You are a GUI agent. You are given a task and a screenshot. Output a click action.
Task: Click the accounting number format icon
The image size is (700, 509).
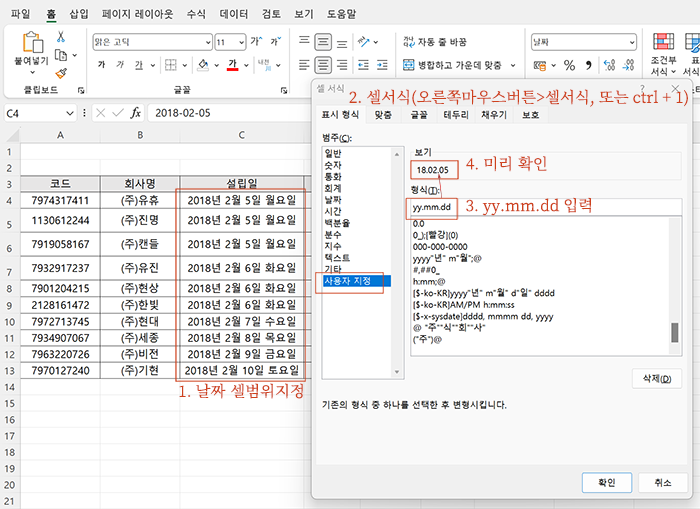pyautogui.click(x=540, y=66)
